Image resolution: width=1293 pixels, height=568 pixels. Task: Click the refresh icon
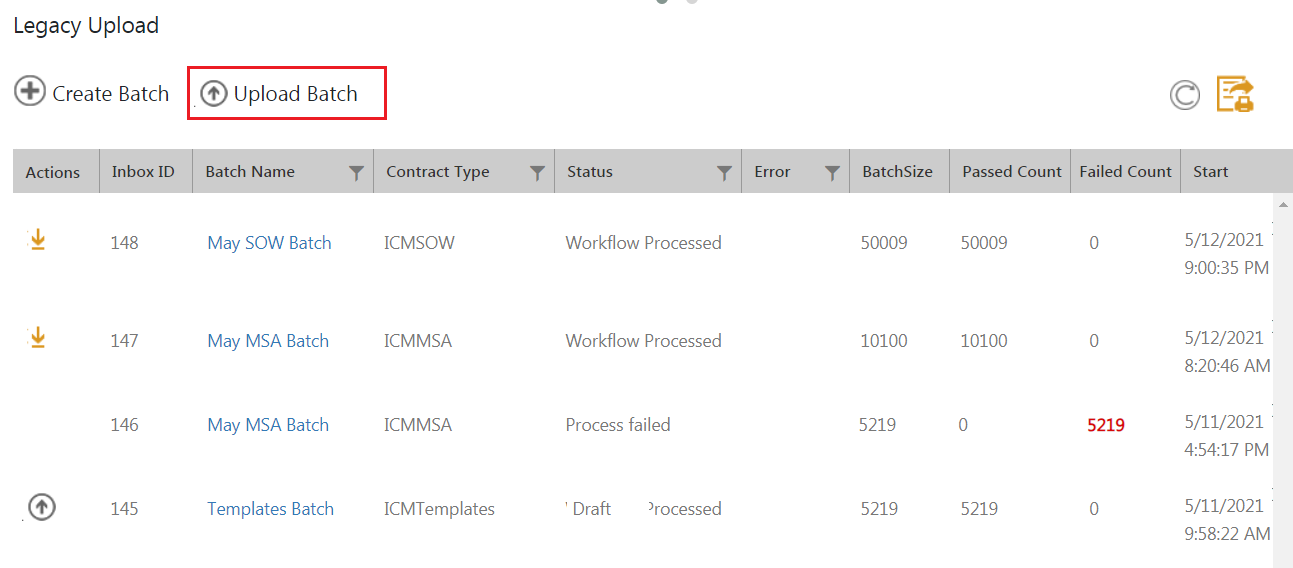(x=1185, y=95)
